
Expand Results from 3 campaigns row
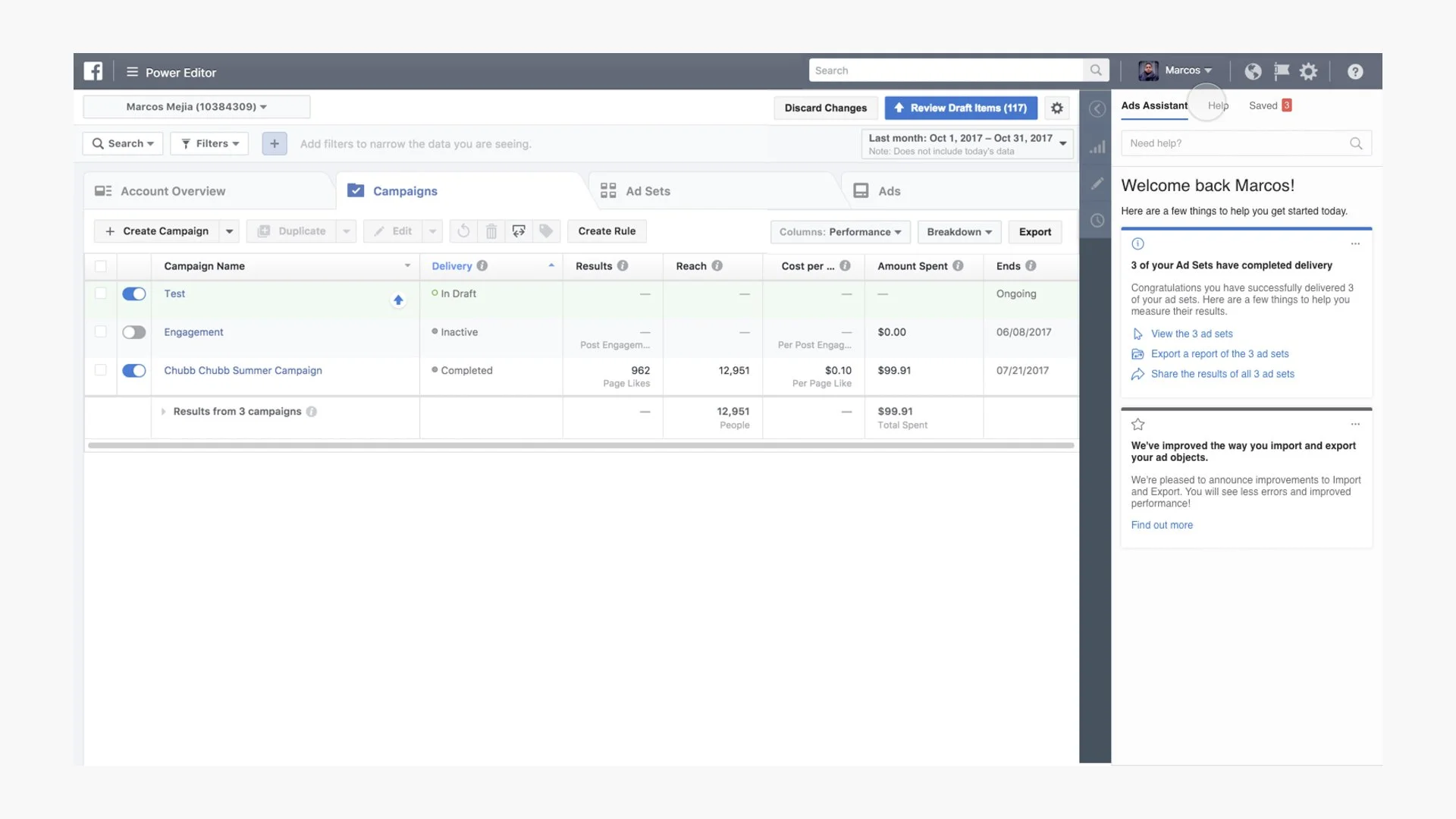click(163, 412)
